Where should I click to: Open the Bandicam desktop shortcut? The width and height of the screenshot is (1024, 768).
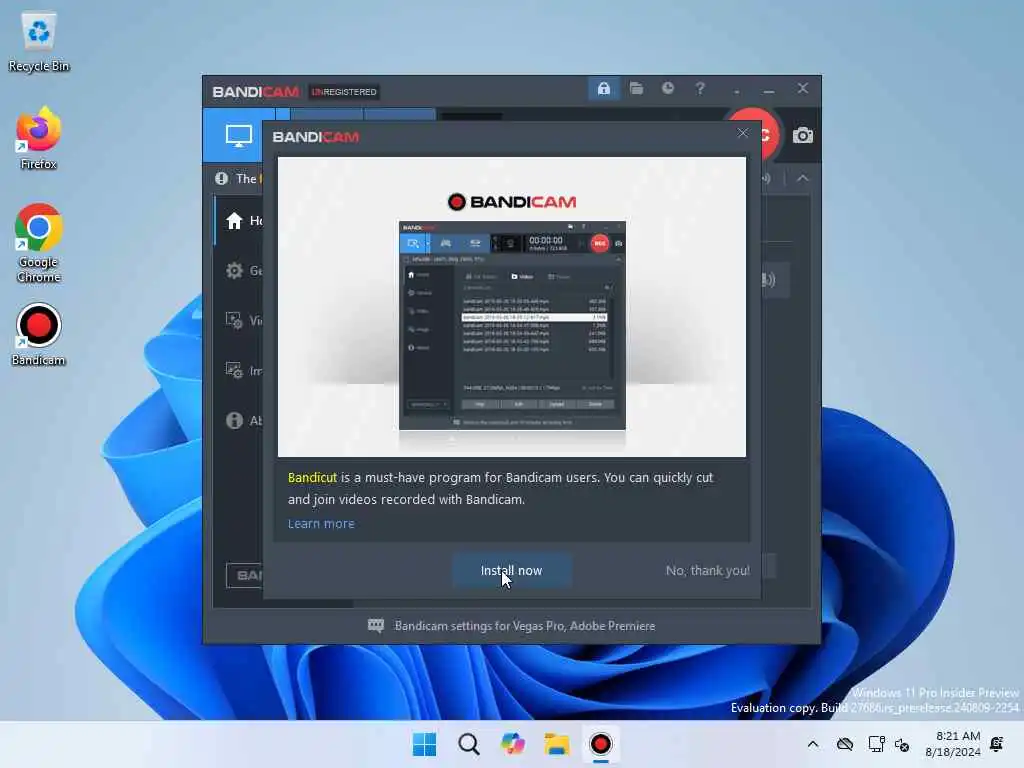(x=39, y=335)
